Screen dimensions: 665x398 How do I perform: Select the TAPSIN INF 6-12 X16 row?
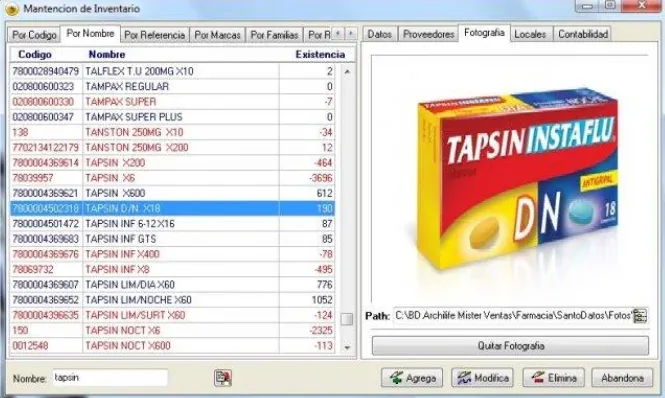172,224
